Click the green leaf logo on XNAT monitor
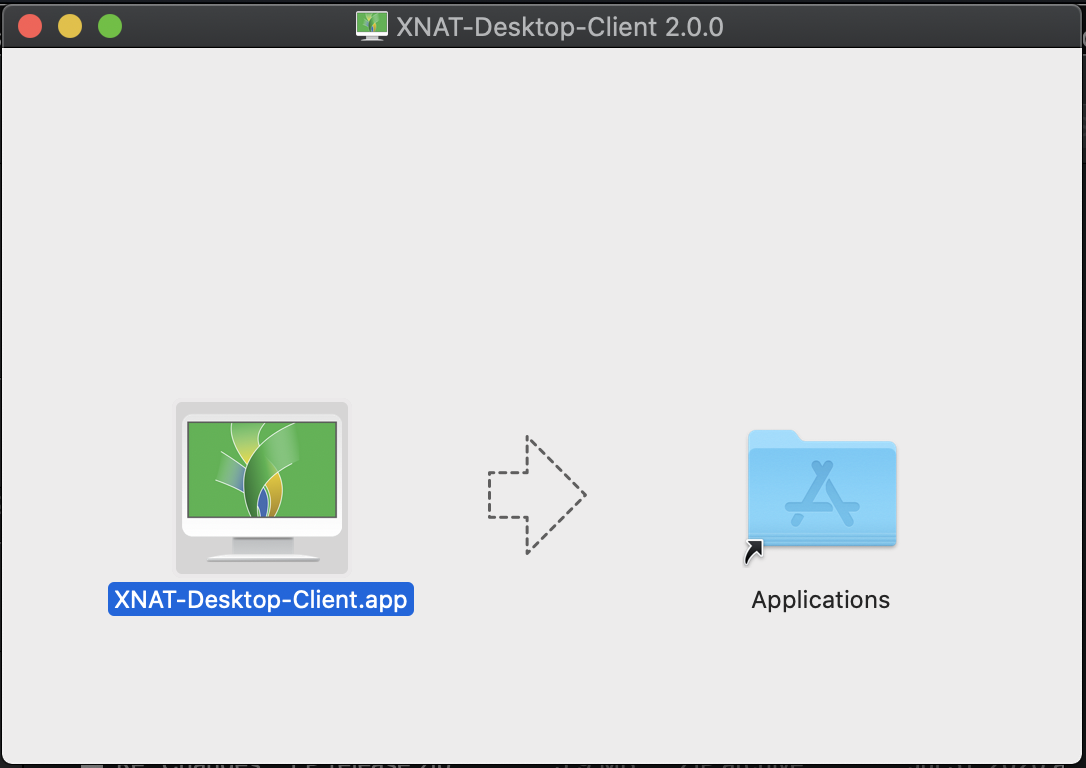The width and height of the screenshot is (1086, 768). pyautogui.click(x=262, y=468)
